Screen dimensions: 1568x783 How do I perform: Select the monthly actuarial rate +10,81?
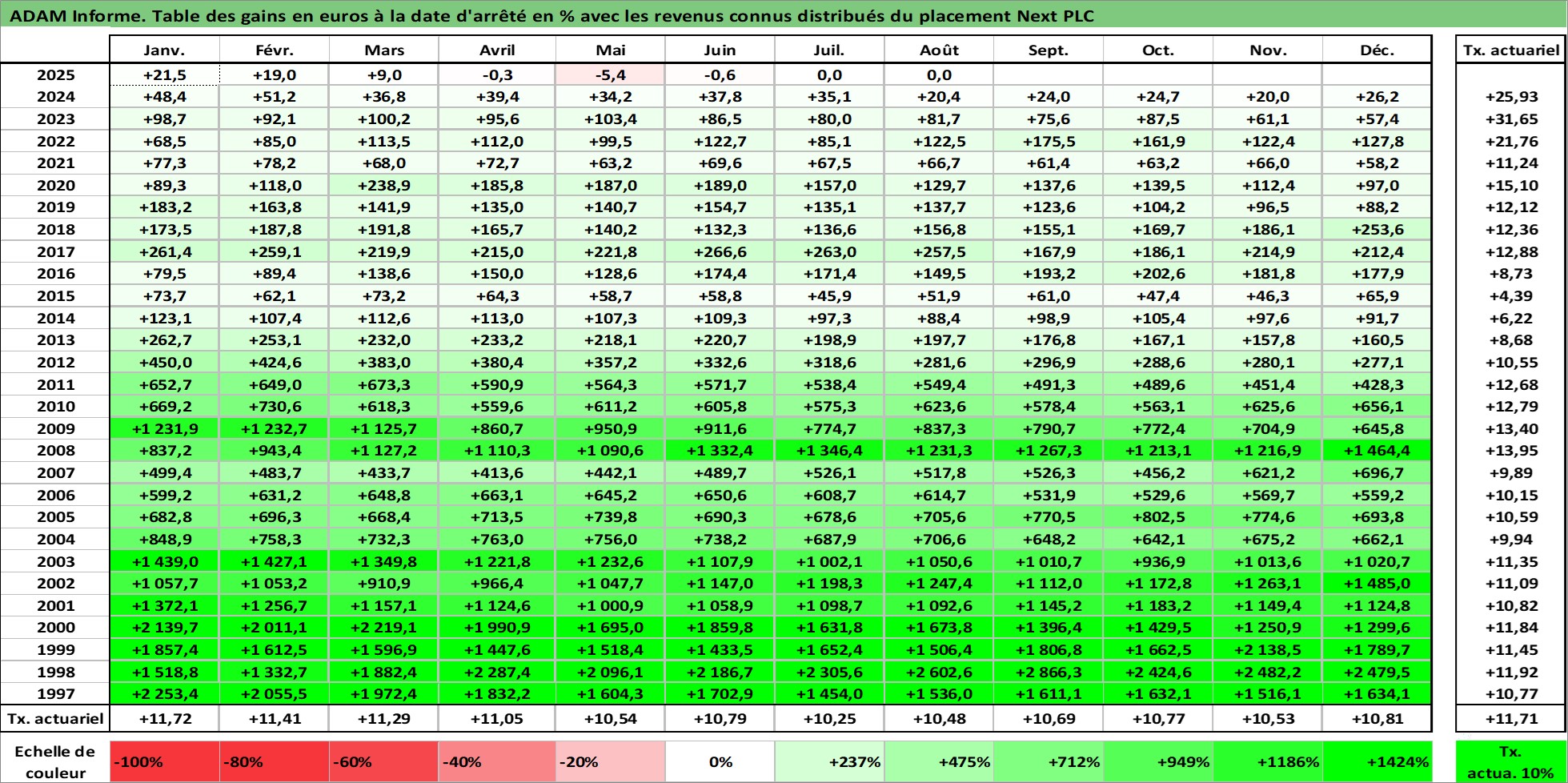pos(1377,718)
